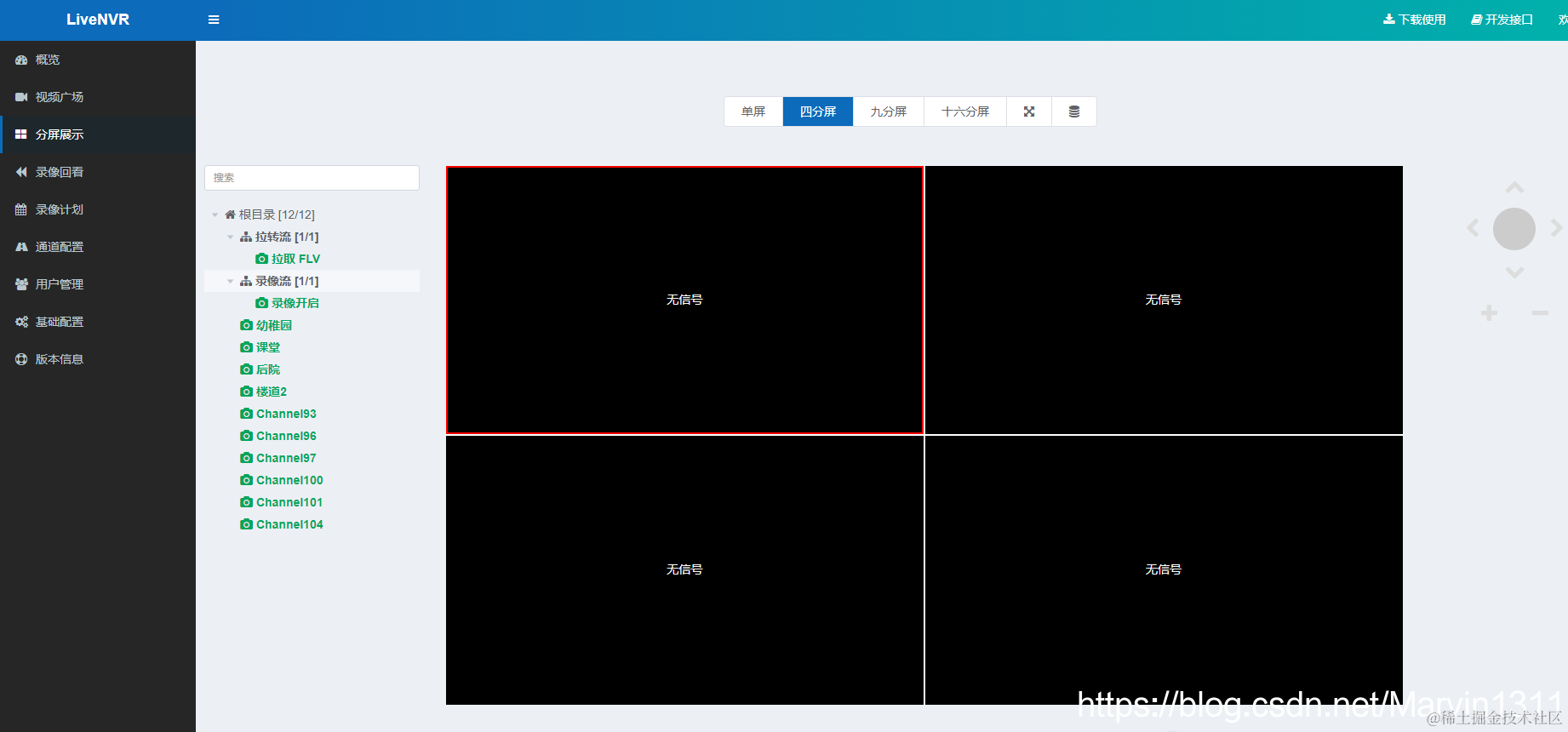The width and height of the screenshot is (1568, 732).
Task: Select 根目录 [12/12] tree node
Action: [277, 214]
